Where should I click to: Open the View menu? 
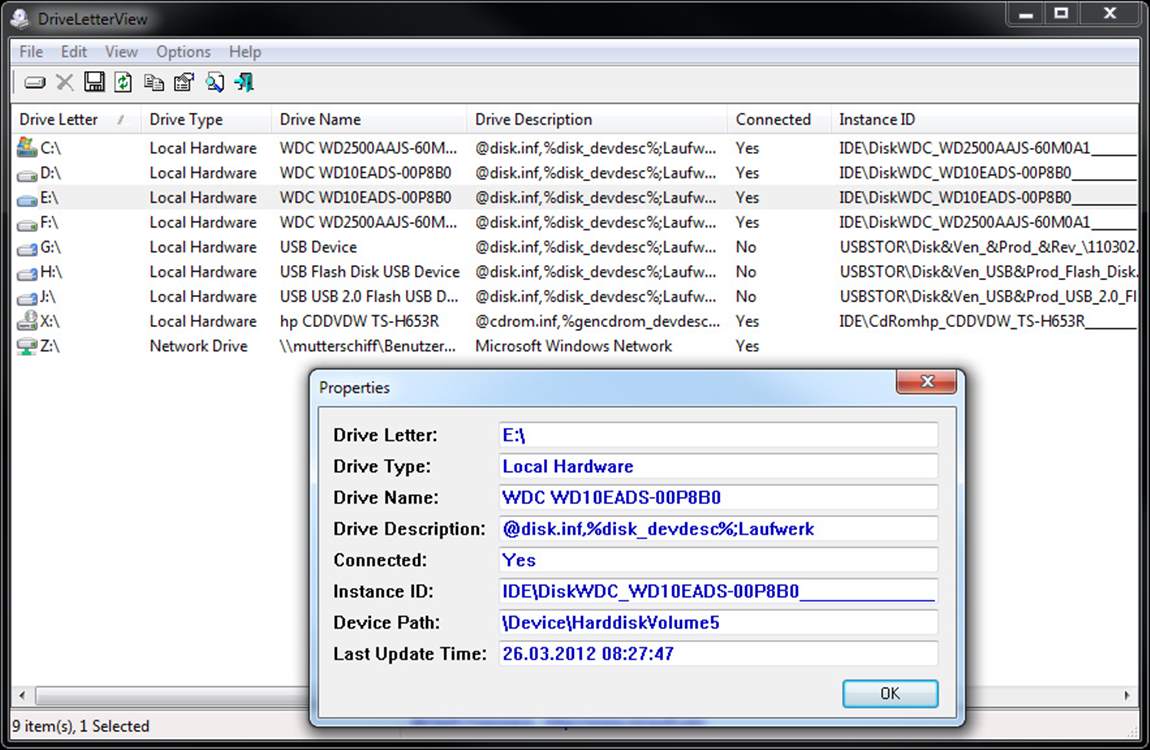(x=121, y=52)
